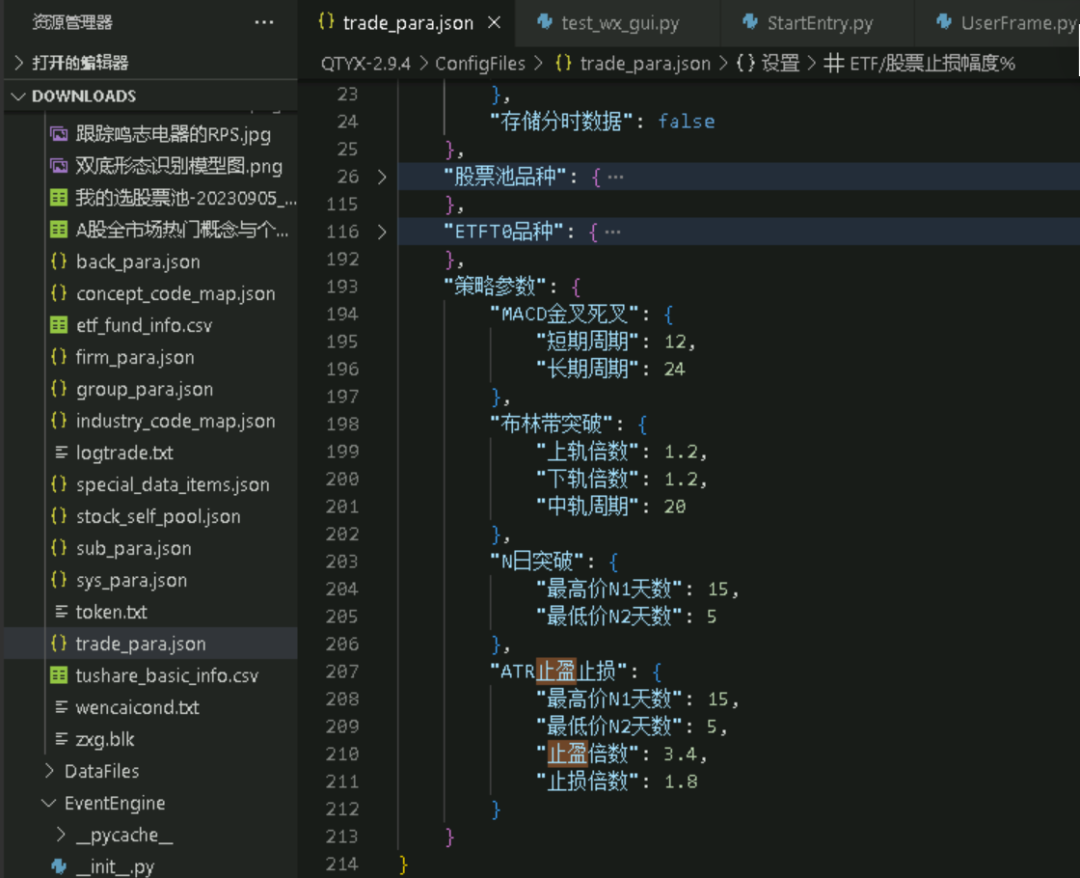Open token.txt file

tap(112, 612)
